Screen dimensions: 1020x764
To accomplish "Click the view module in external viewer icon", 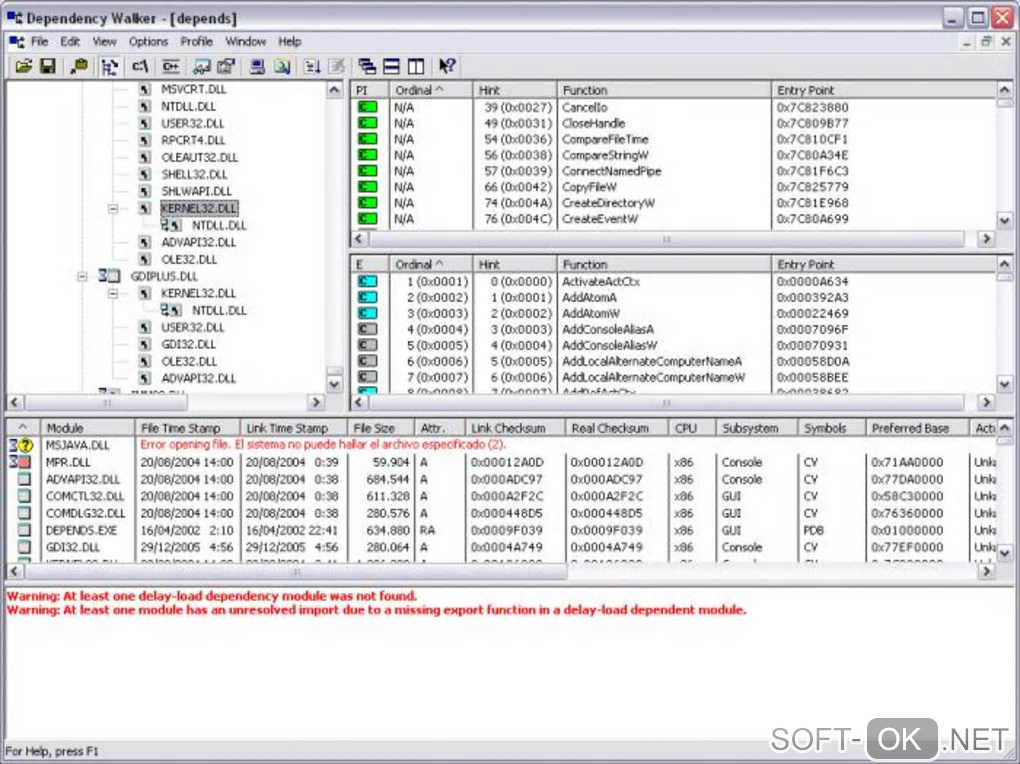I will [x=201, y=66].
